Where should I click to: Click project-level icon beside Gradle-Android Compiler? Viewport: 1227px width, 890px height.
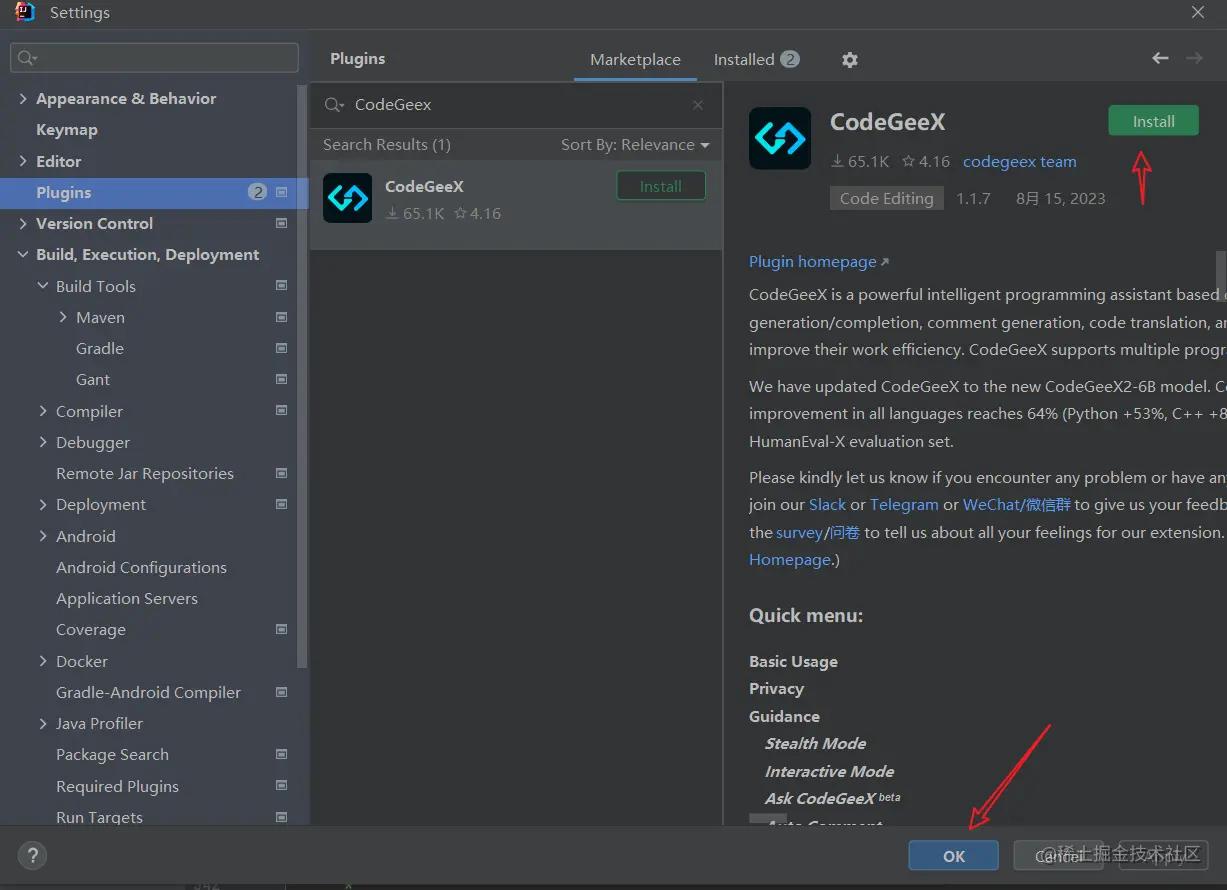tap(281, 692)
